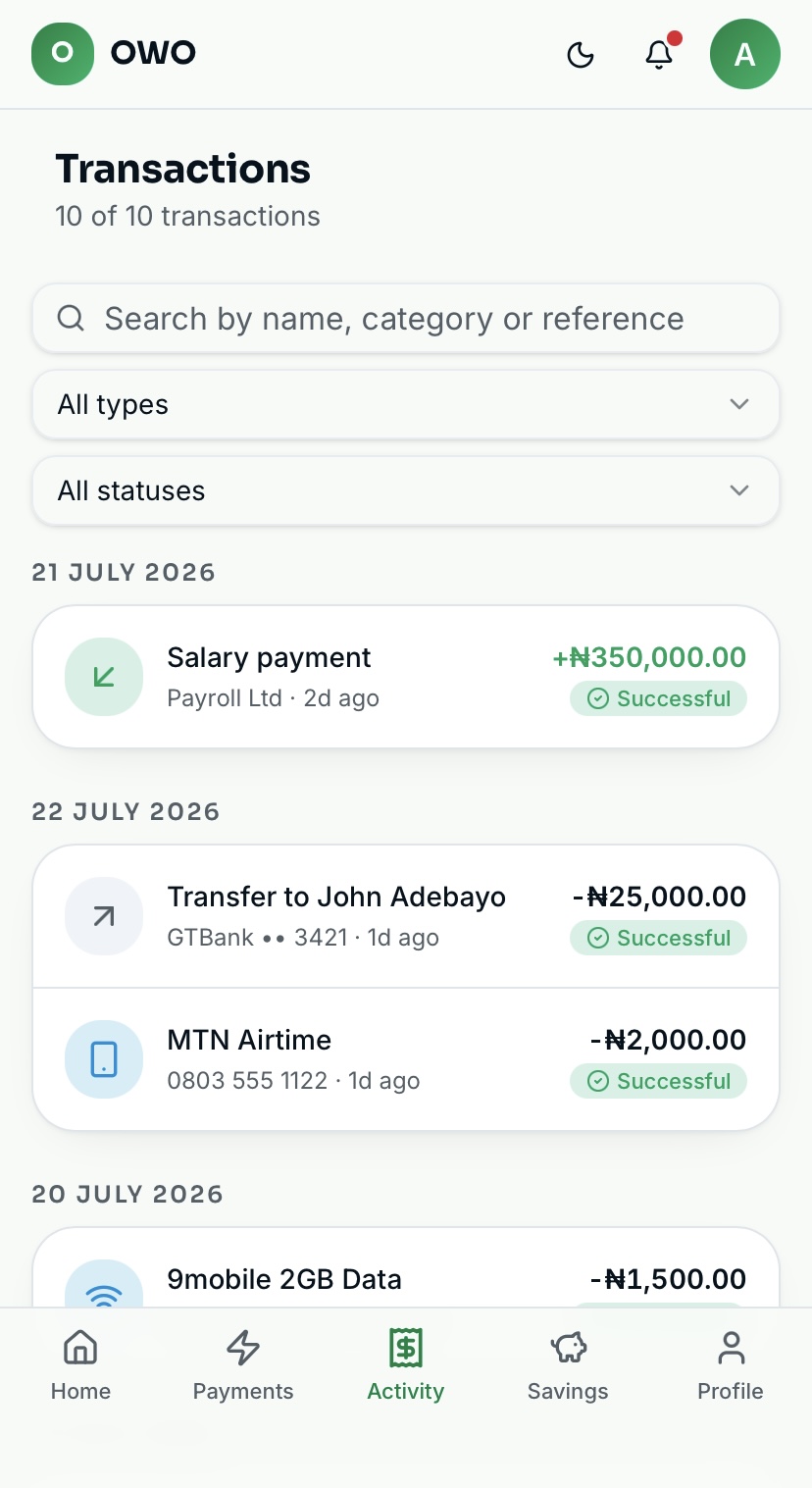Viewport: 812px width, 1488px height.
Task: Expand the All statuses dropdown
Action: click(406, 490)
